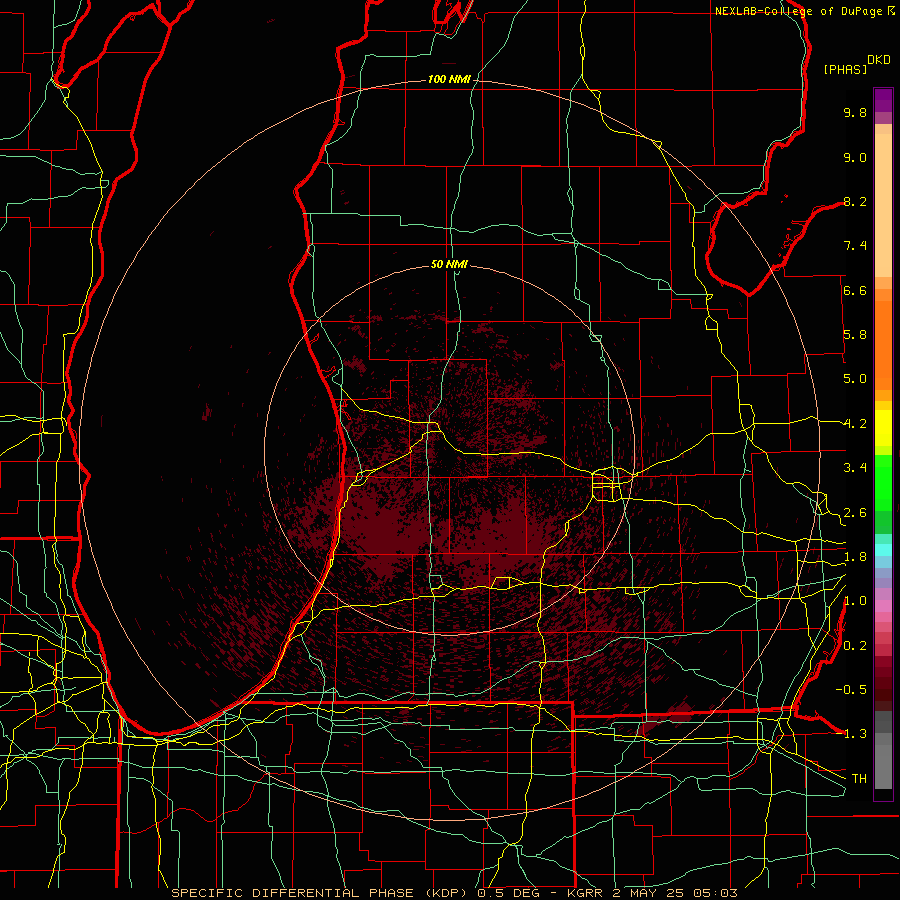Click the 7.4 value on color scale
The image size is (900, 900).
pyautogui.click(x=855, y=246)
